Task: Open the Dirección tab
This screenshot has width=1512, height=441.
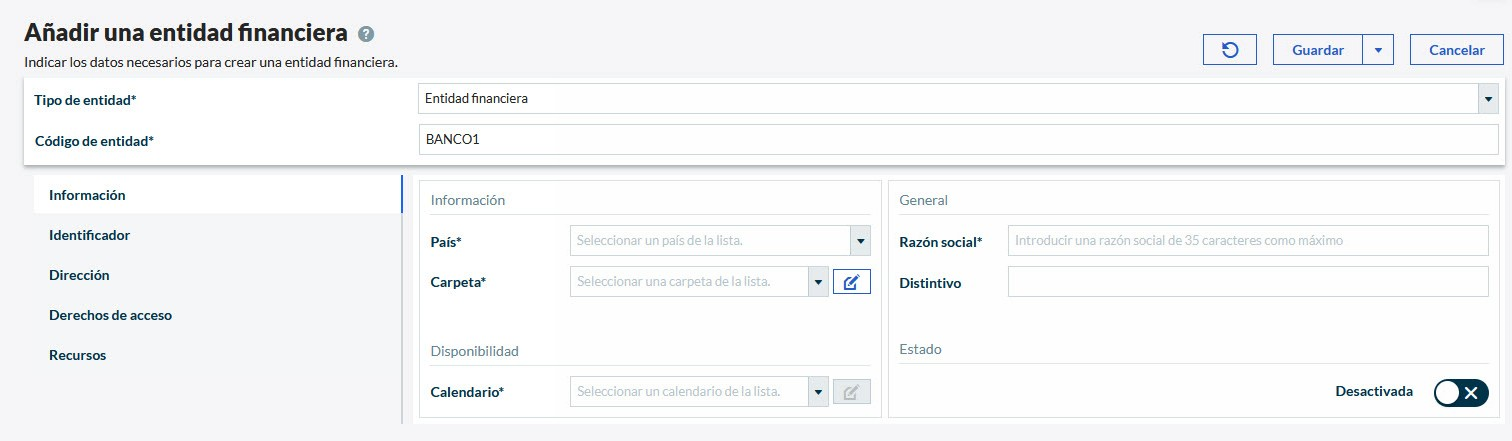Action: point(79,275)
